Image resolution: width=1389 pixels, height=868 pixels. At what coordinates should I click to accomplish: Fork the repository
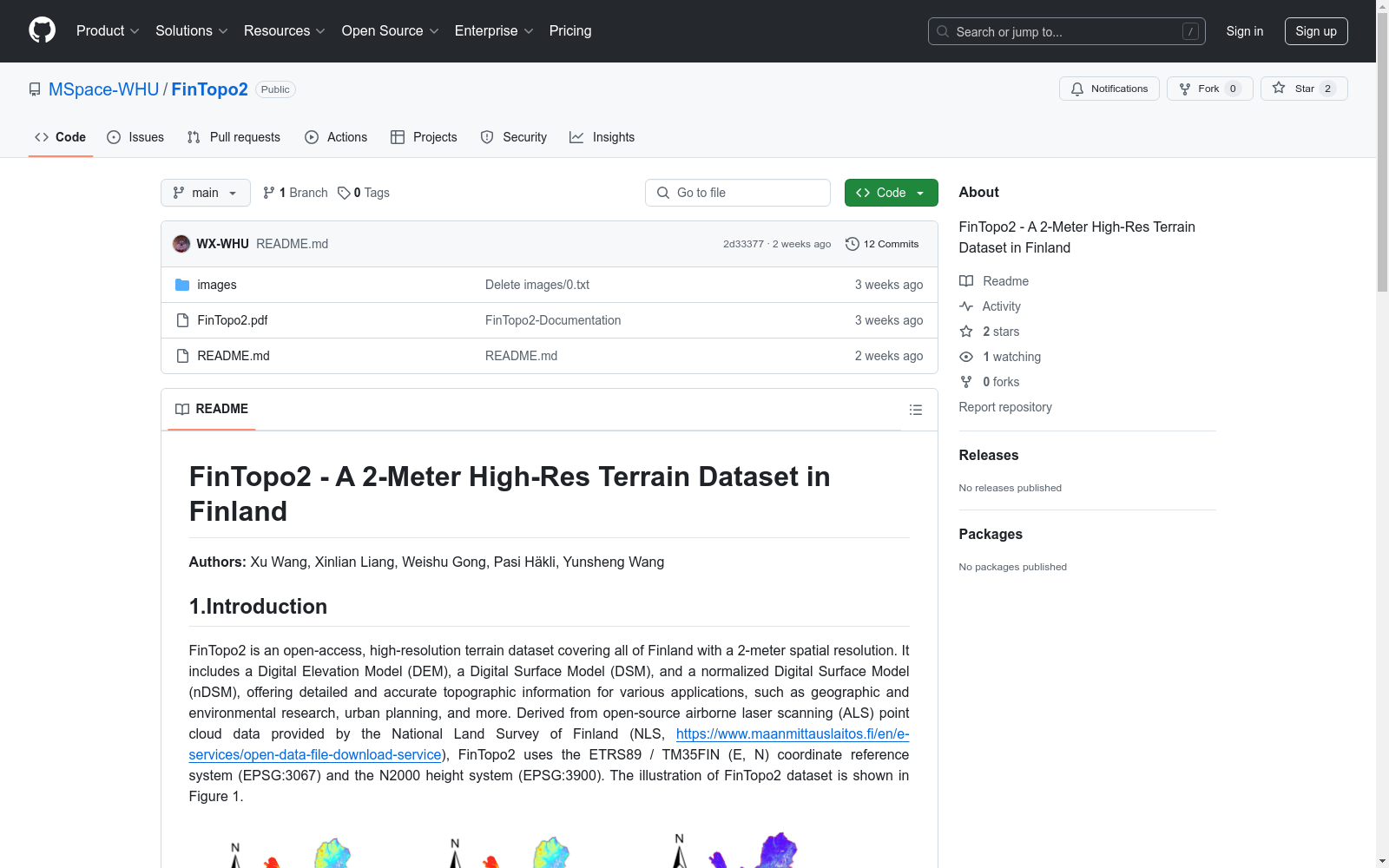(1210, 89)
